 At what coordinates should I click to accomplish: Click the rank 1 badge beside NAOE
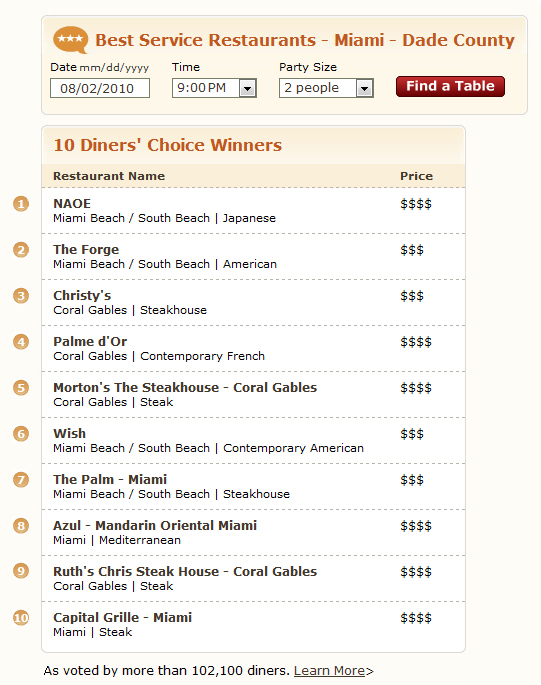pos(21,204)
